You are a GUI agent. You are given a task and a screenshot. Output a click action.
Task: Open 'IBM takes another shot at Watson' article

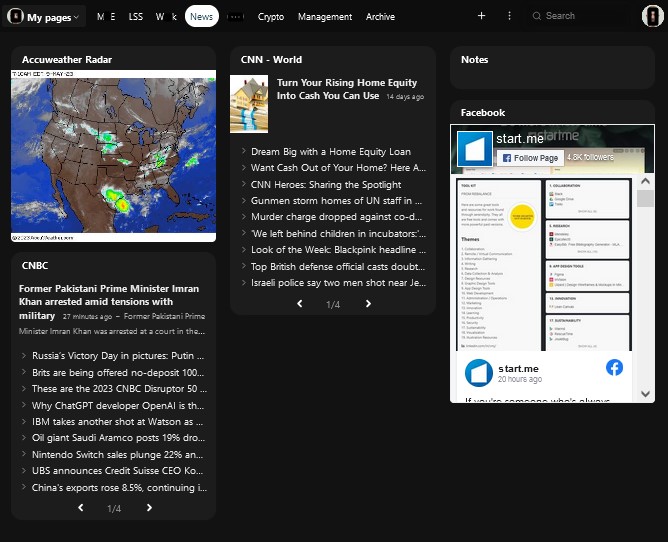[x=118, y=422]
